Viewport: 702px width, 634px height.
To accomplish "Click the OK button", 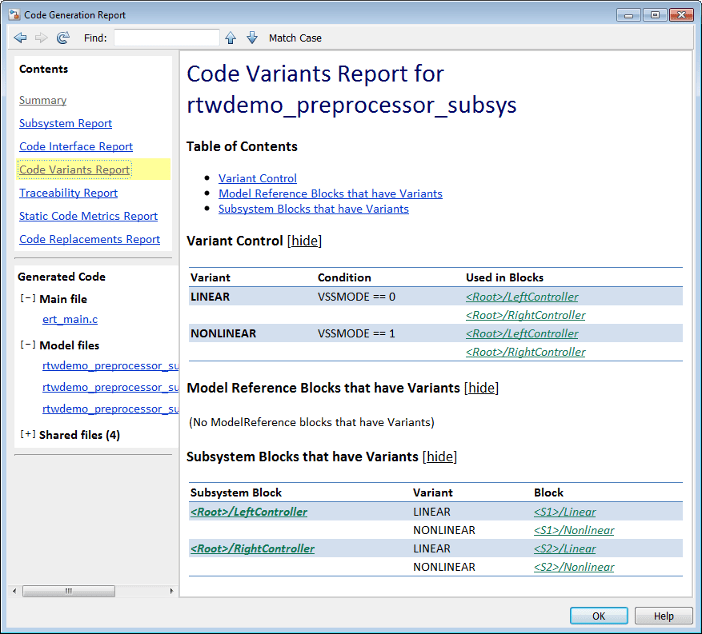I will [x=599, y=616].
